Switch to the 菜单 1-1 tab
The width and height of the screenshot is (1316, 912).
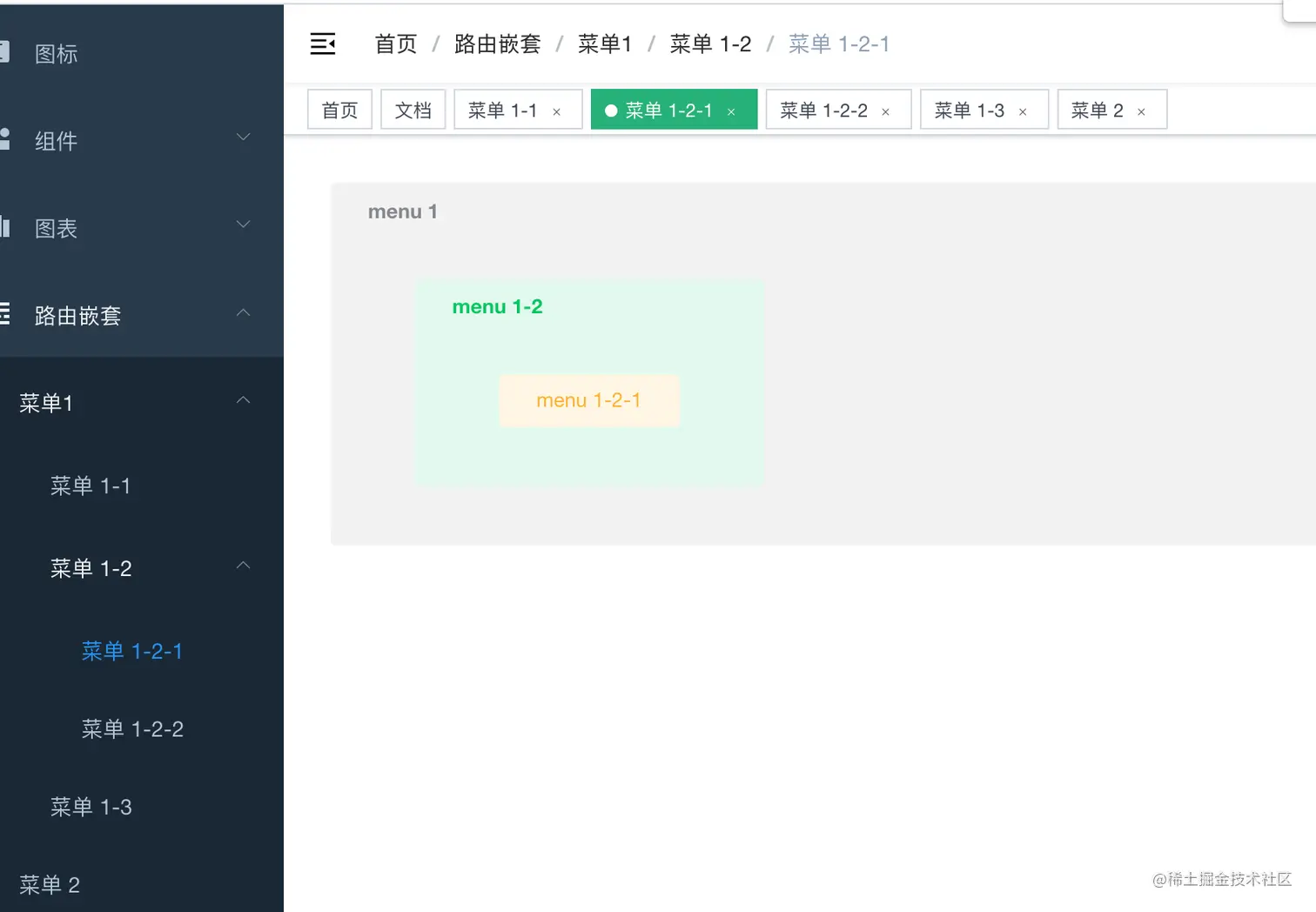[518, 110]
